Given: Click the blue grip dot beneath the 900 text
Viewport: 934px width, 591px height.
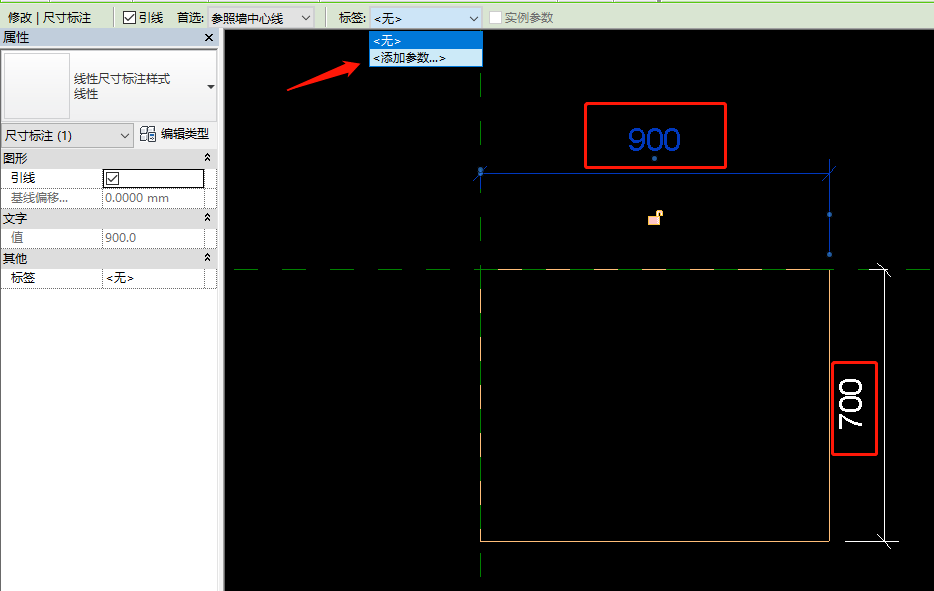Looking at the screenshot, I should tap(654, 159).
